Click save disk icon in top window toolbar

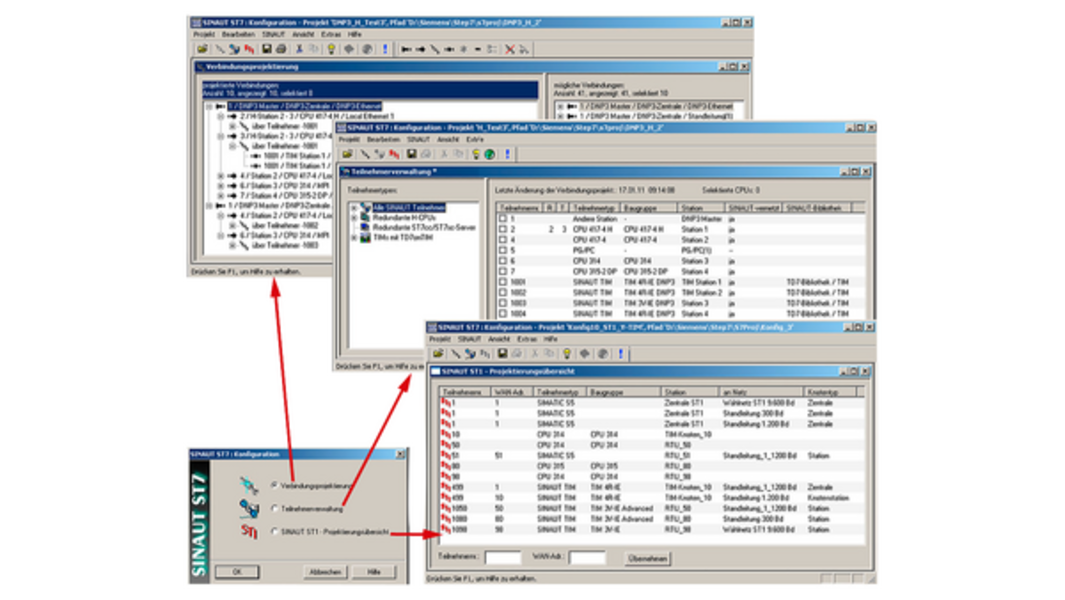point(266,49)
